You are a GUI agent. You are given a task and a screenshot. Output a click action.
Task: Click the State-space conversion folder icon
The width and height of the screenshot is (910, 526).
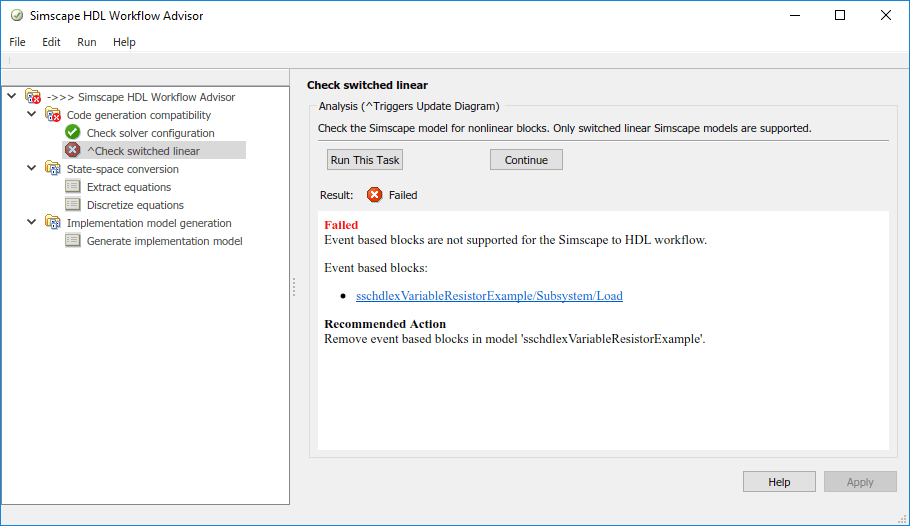tap(53, 169)
